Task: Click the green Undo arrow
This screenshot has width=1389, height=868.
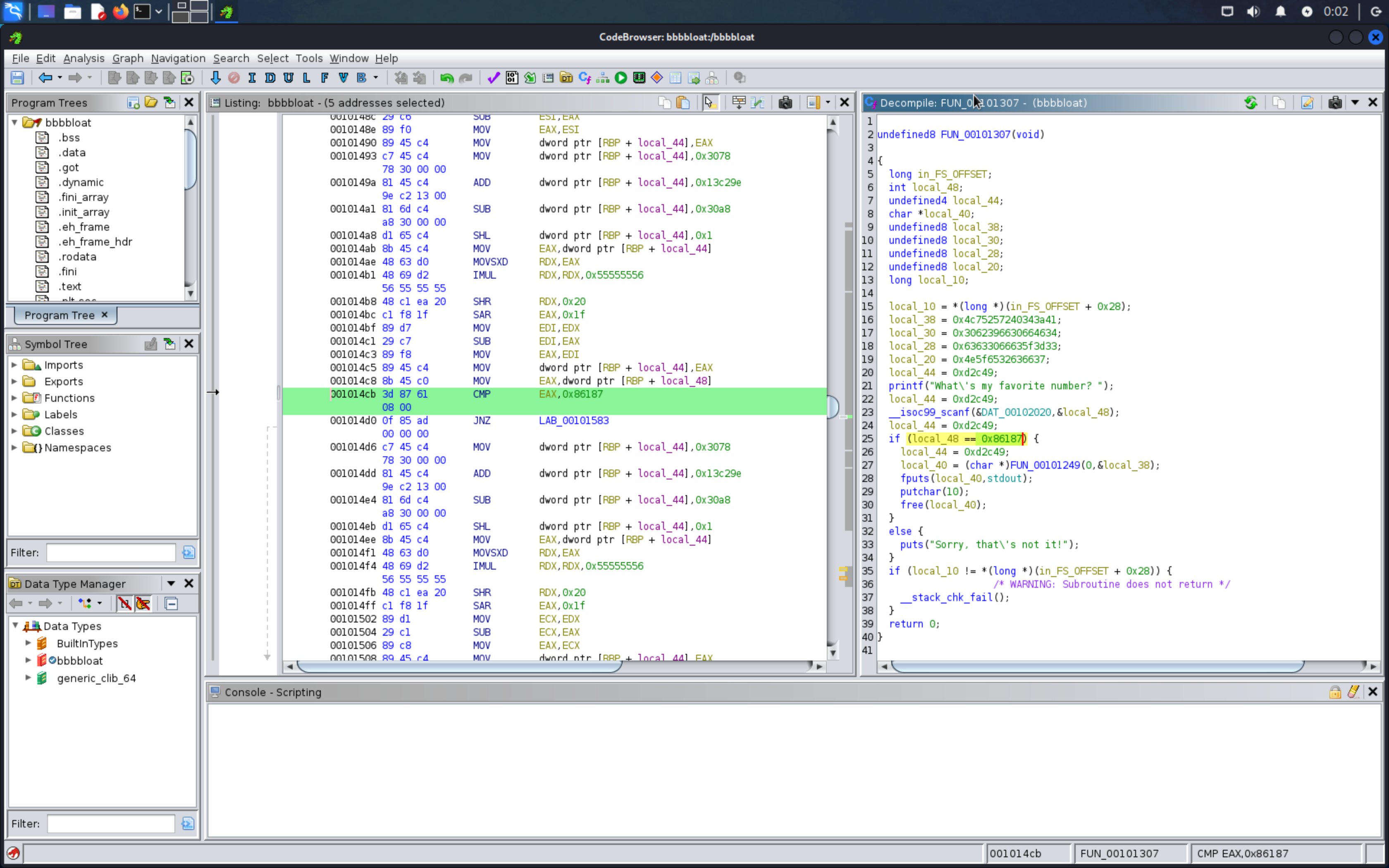Action: tap(446, 78)
